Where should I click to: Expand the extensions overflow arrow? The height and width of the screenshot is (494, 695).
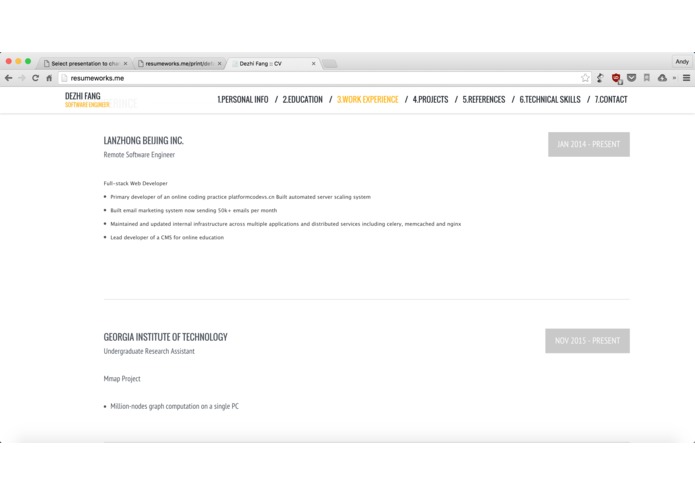pos(674,78)
